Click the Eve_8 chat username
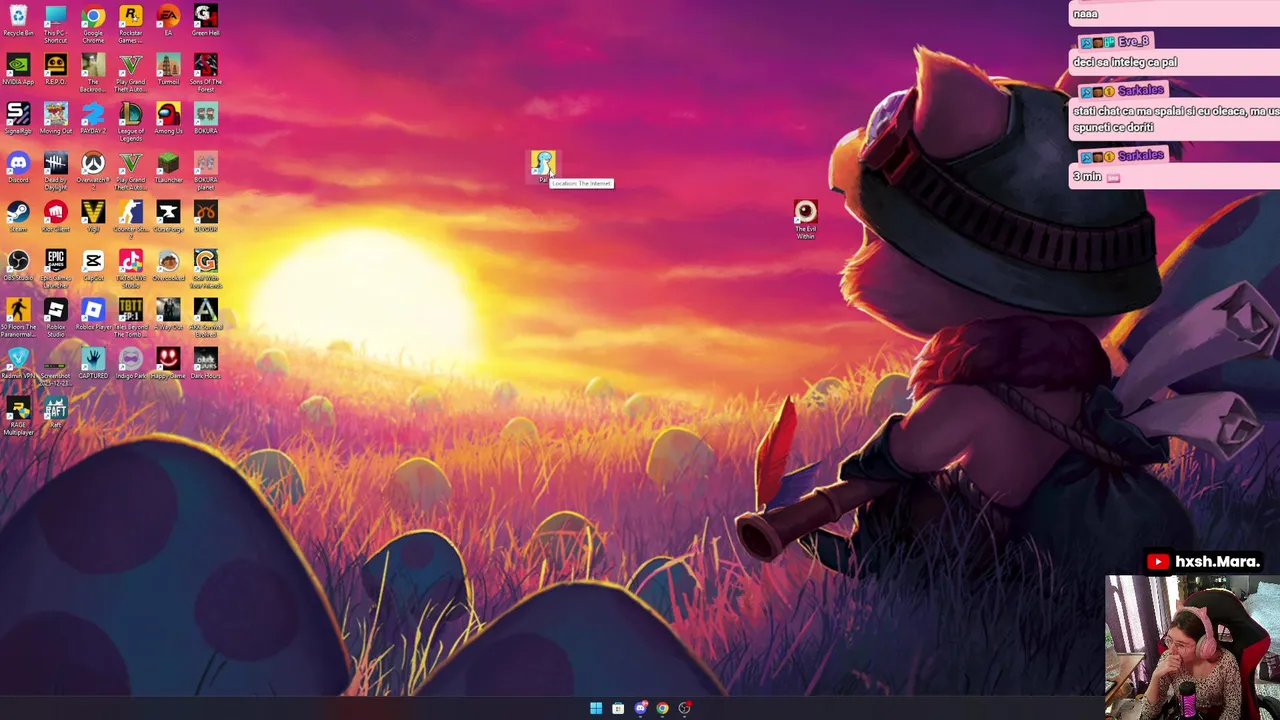1280x720 pixels. coord(1134,41)
